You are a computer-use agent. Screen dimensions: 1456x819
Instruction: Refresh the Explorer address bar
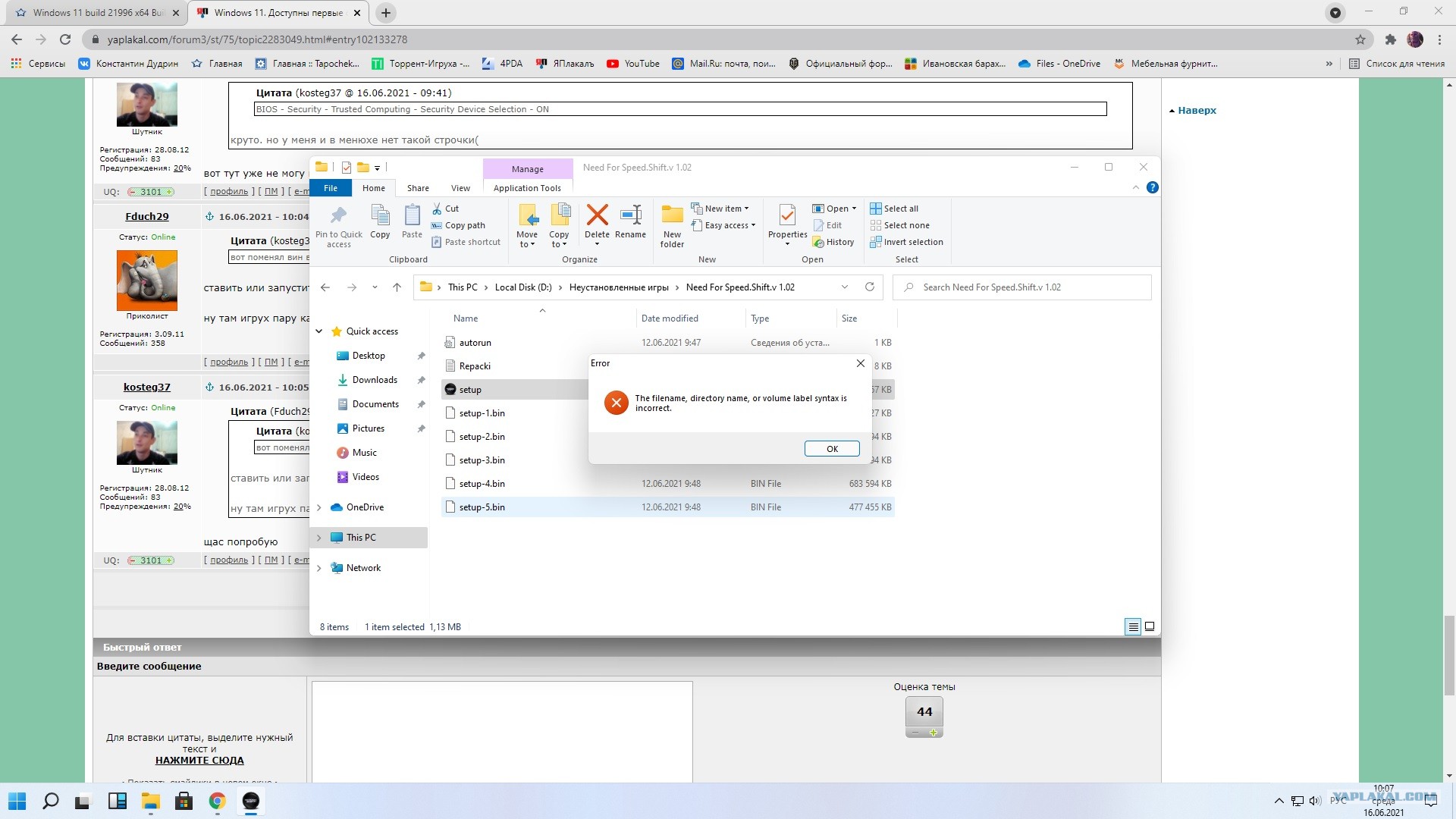pos(870,287)
